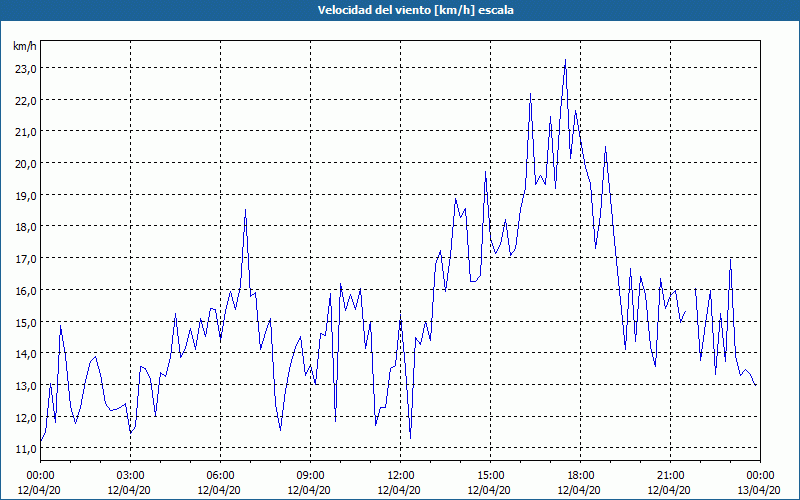Click the line peak near 07:00 at 18.5

245,210
